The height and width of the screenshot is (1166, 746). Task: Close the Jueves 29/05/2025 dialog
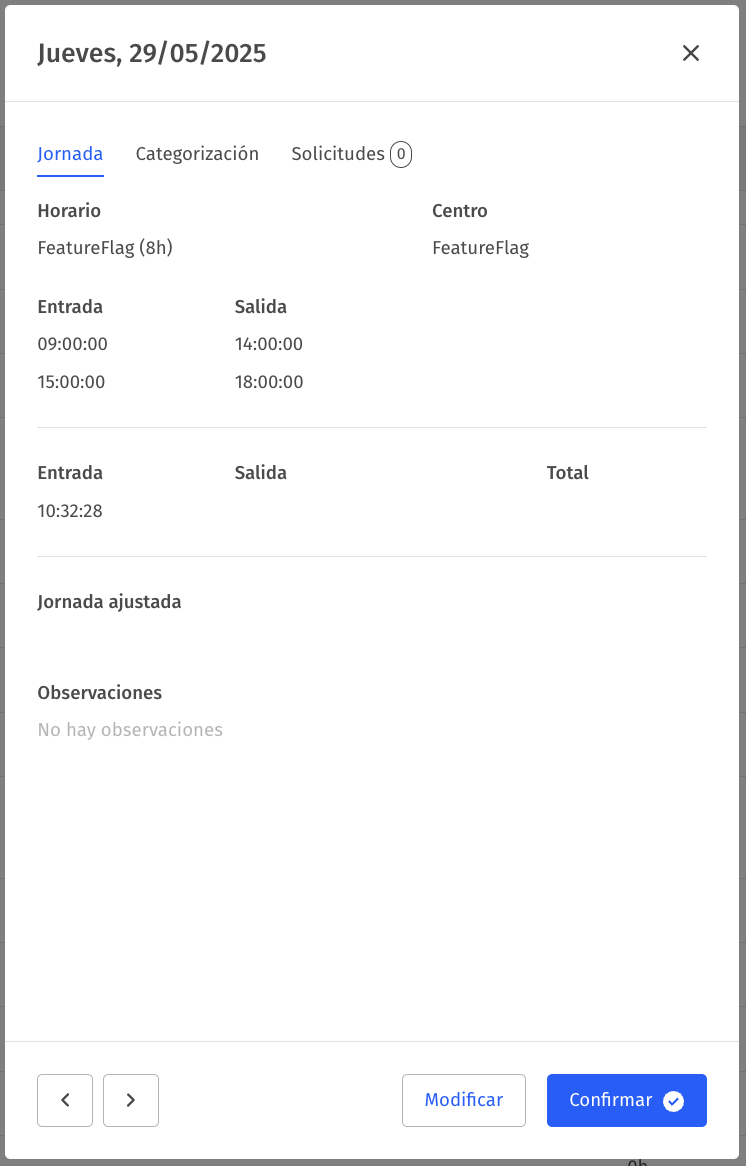click(x=690, y=53)
